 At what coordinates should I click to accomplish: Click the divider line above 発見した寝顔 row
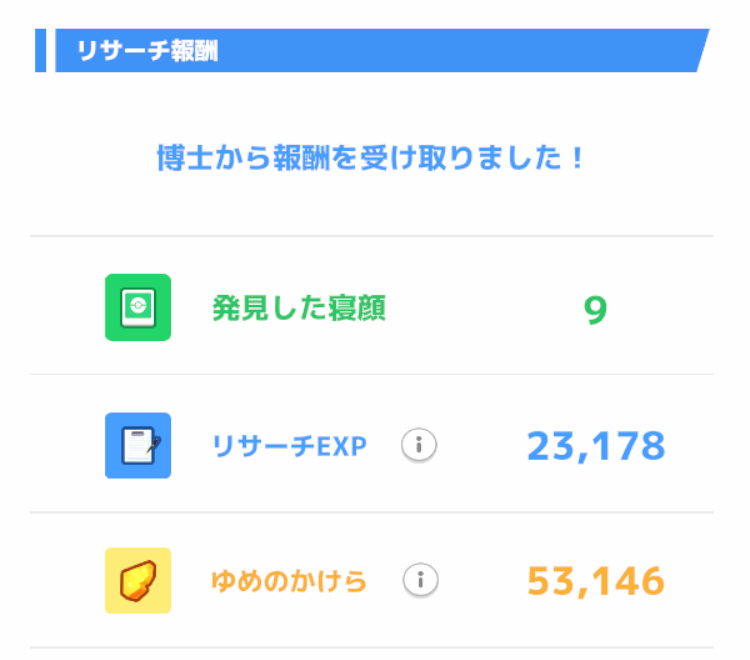372,237
